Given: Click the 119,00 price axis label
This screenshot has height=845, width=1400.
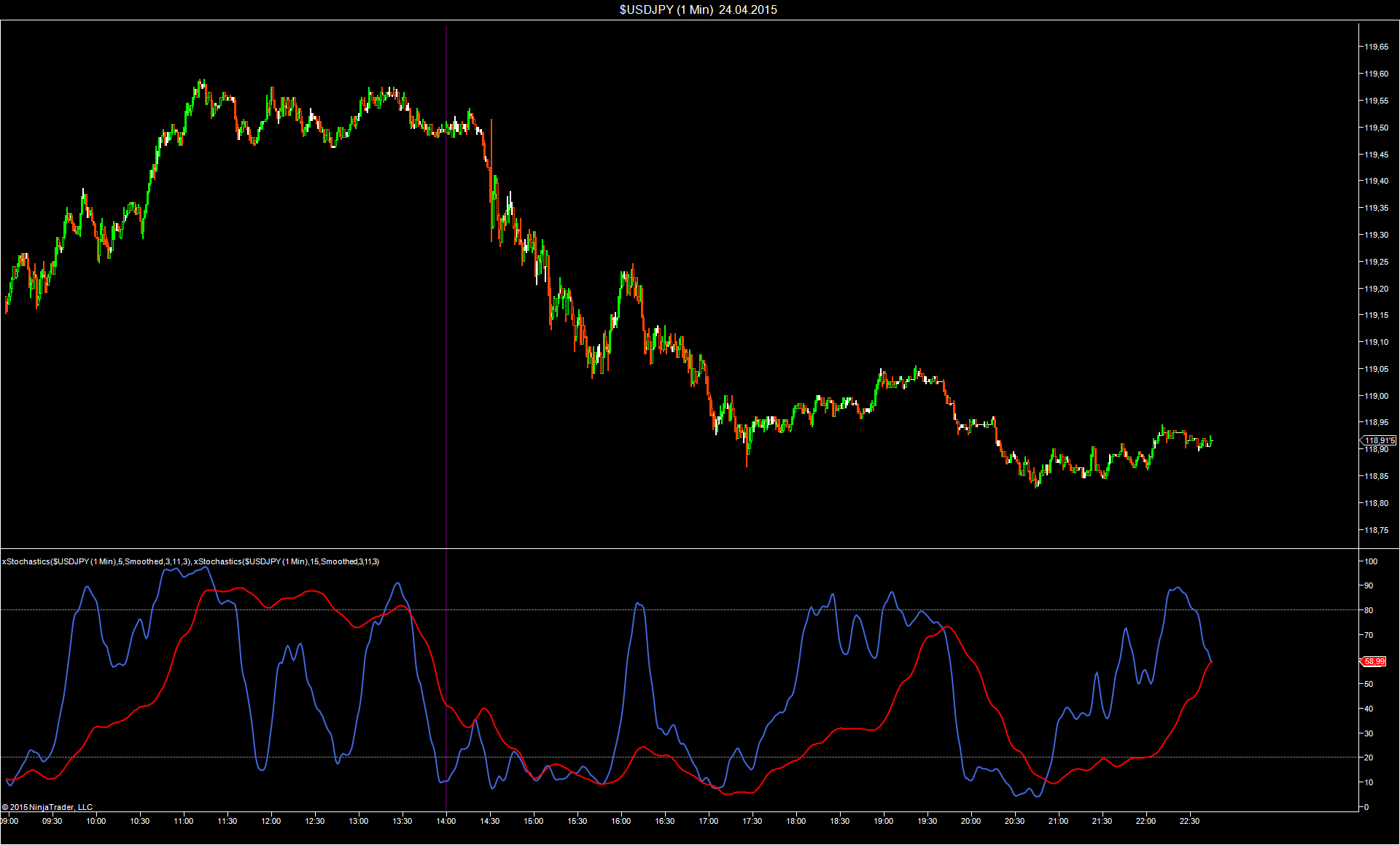Looking at the screenshot, I should 1377,396.
